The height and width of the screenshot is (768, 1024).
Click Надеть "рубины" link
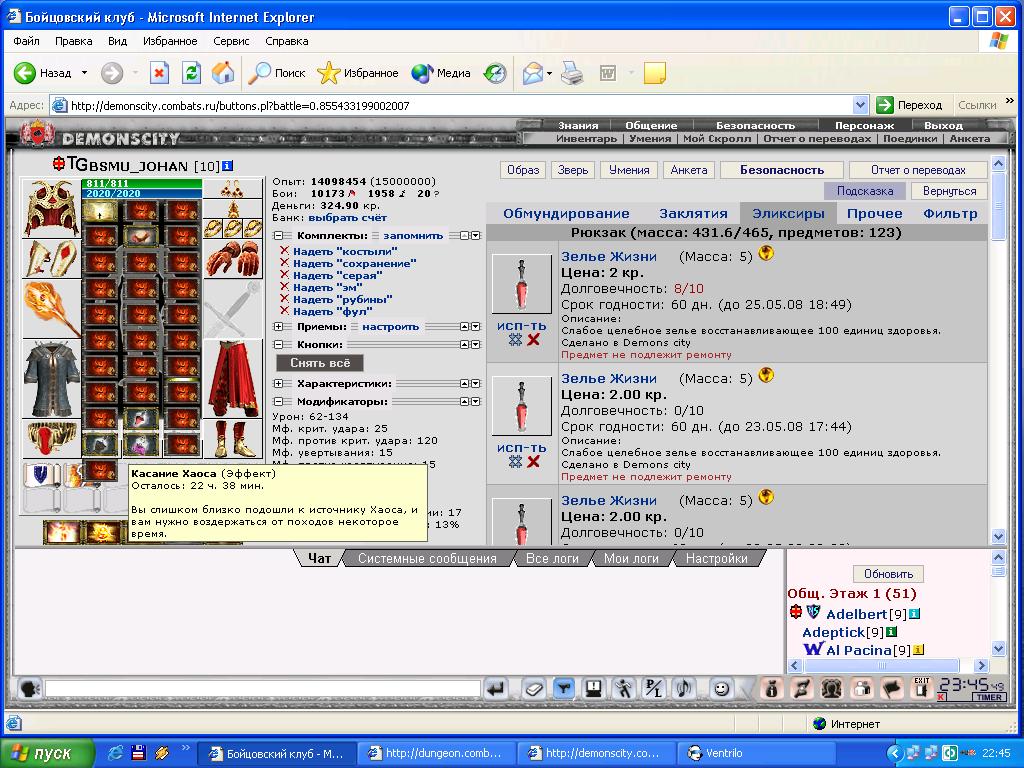[x=342, y=299]
